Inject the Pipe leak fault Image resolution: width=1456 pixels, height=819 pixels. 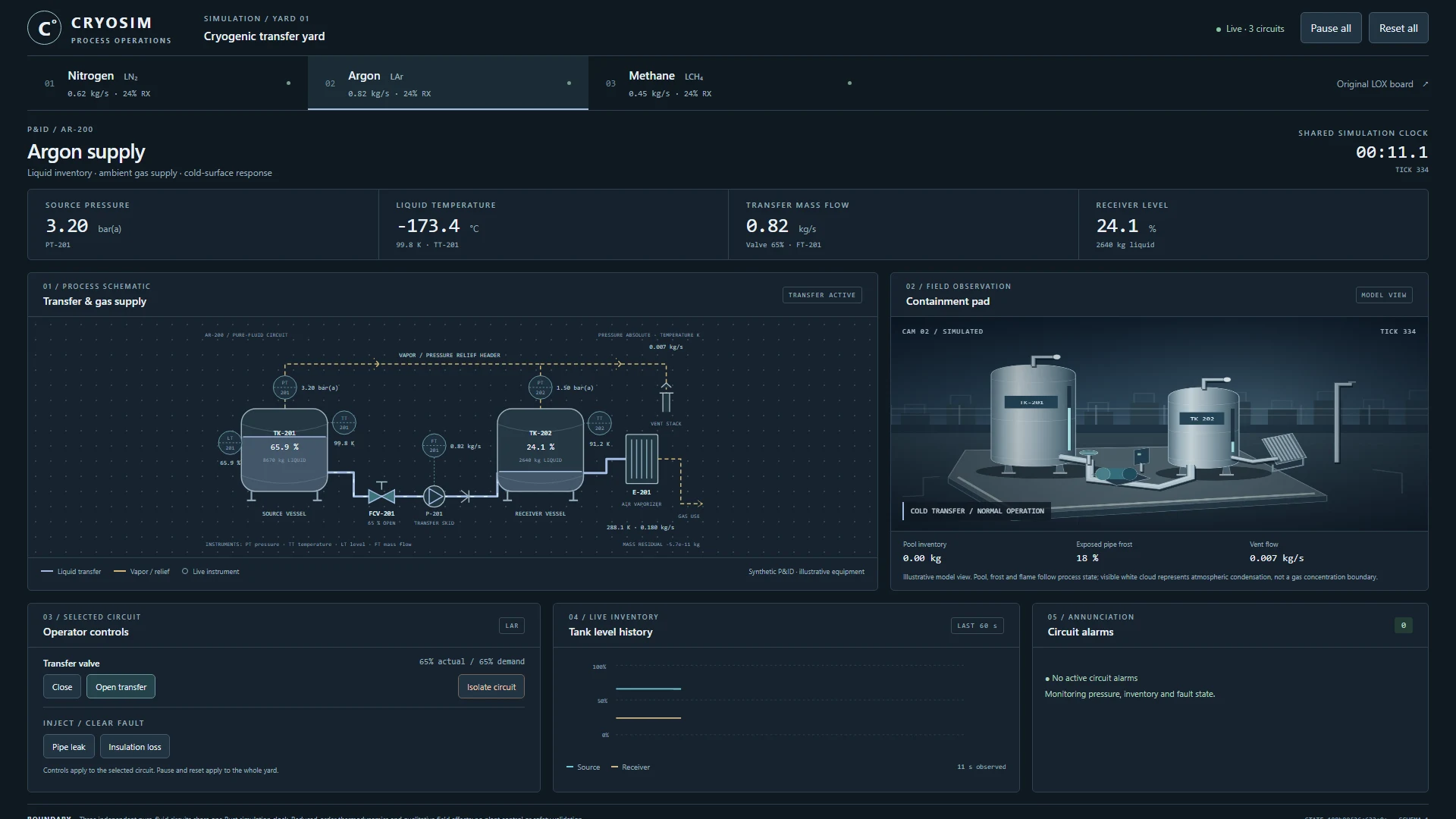point(68,747)
